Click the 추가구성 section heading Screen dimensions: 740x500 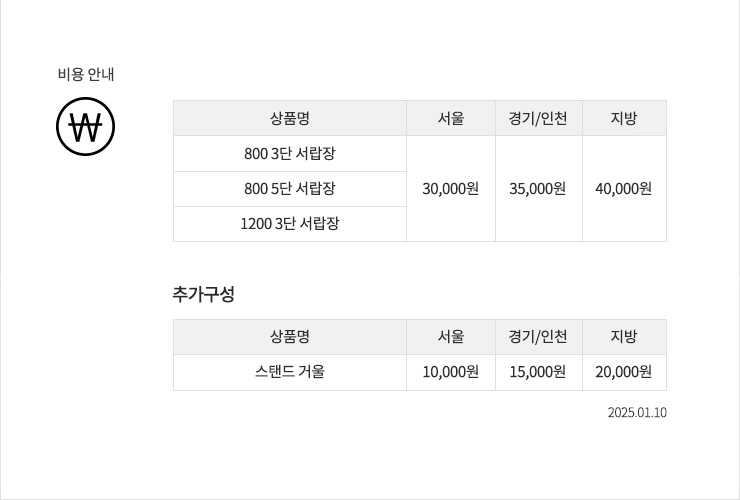(203, 294)
